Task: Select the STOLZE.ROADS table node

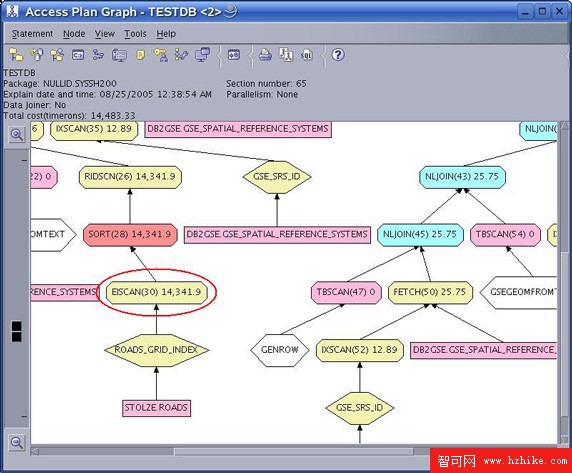Action: pyautogui.click(x=156, y=408)
